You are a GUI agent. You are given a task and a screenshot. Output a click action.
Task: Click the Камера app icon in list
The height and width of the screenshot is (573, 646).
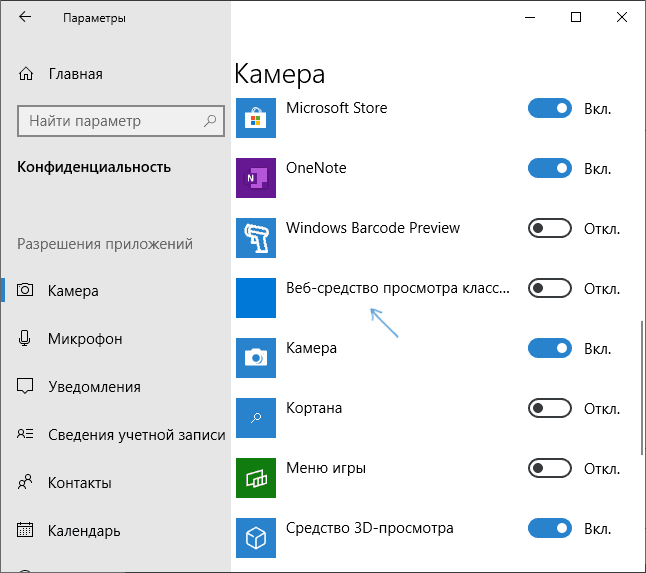pyautogui.click(x=256, y=358)
